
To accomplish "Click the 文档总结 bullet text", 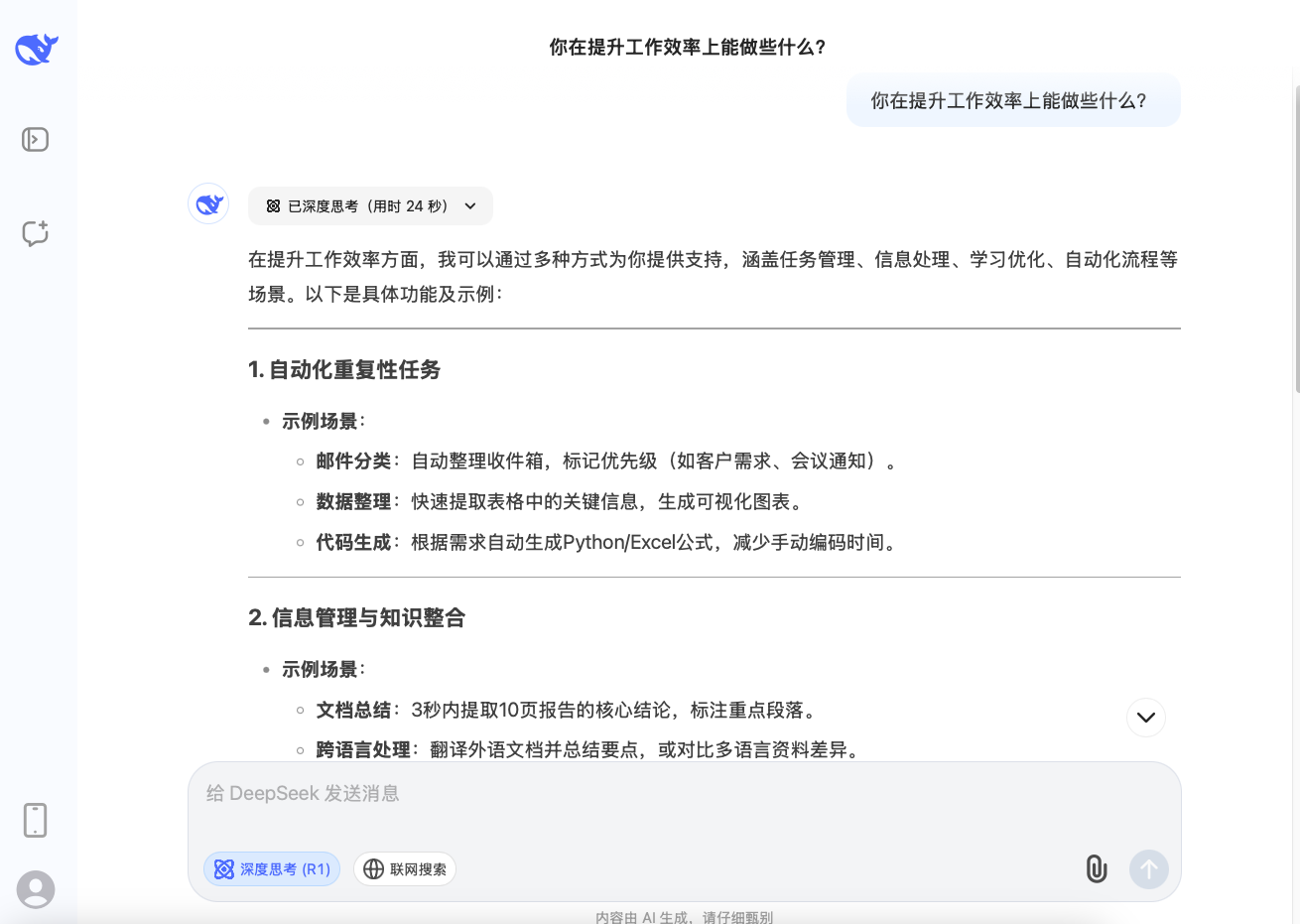I will point(568,711).
